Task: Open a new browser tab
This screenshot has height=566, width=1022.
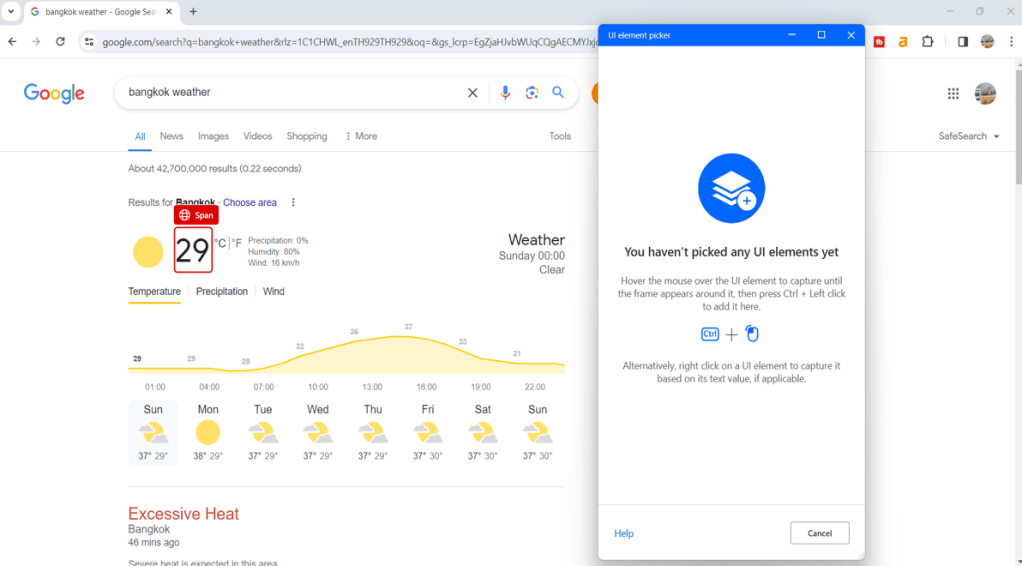Action: 193,12
